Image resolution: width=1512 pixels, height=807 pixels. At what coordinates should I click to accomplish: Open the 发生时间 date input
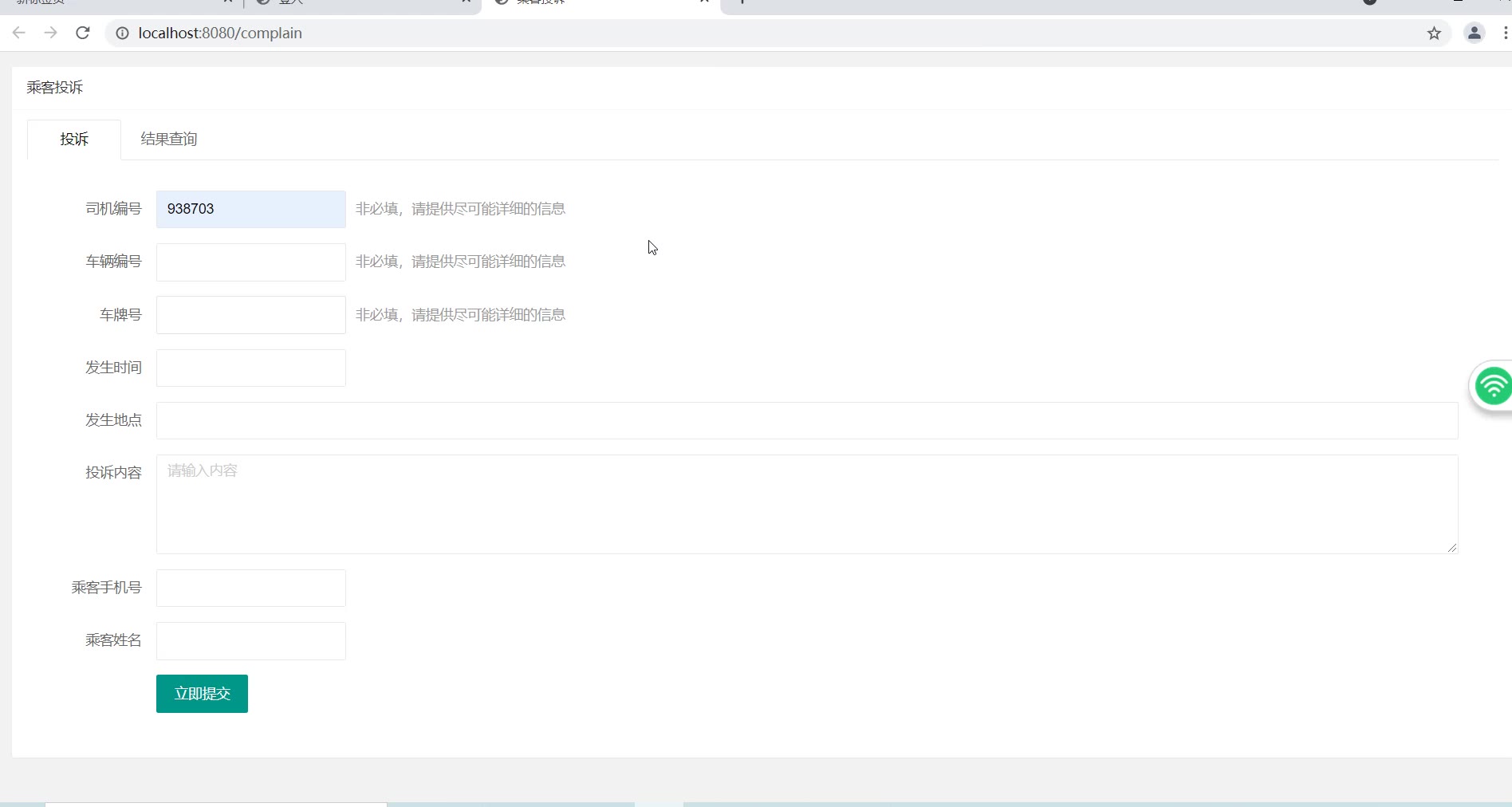251,368
